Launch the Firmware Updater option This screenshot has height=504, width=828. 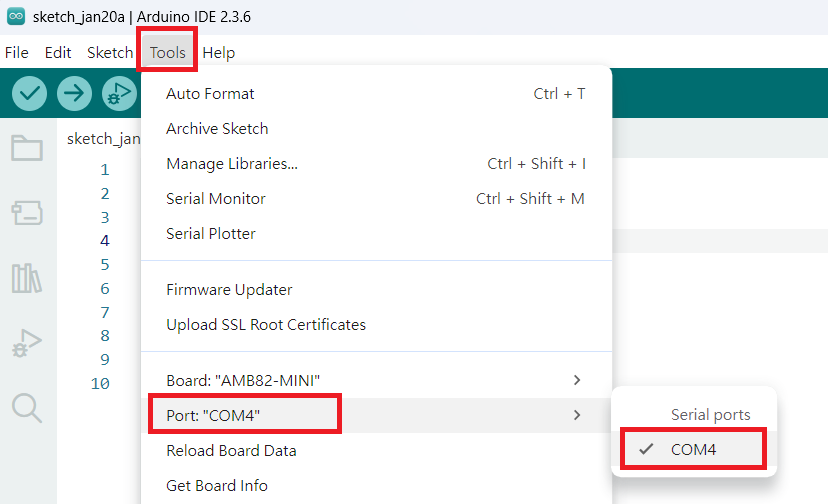tap(229, 290)
